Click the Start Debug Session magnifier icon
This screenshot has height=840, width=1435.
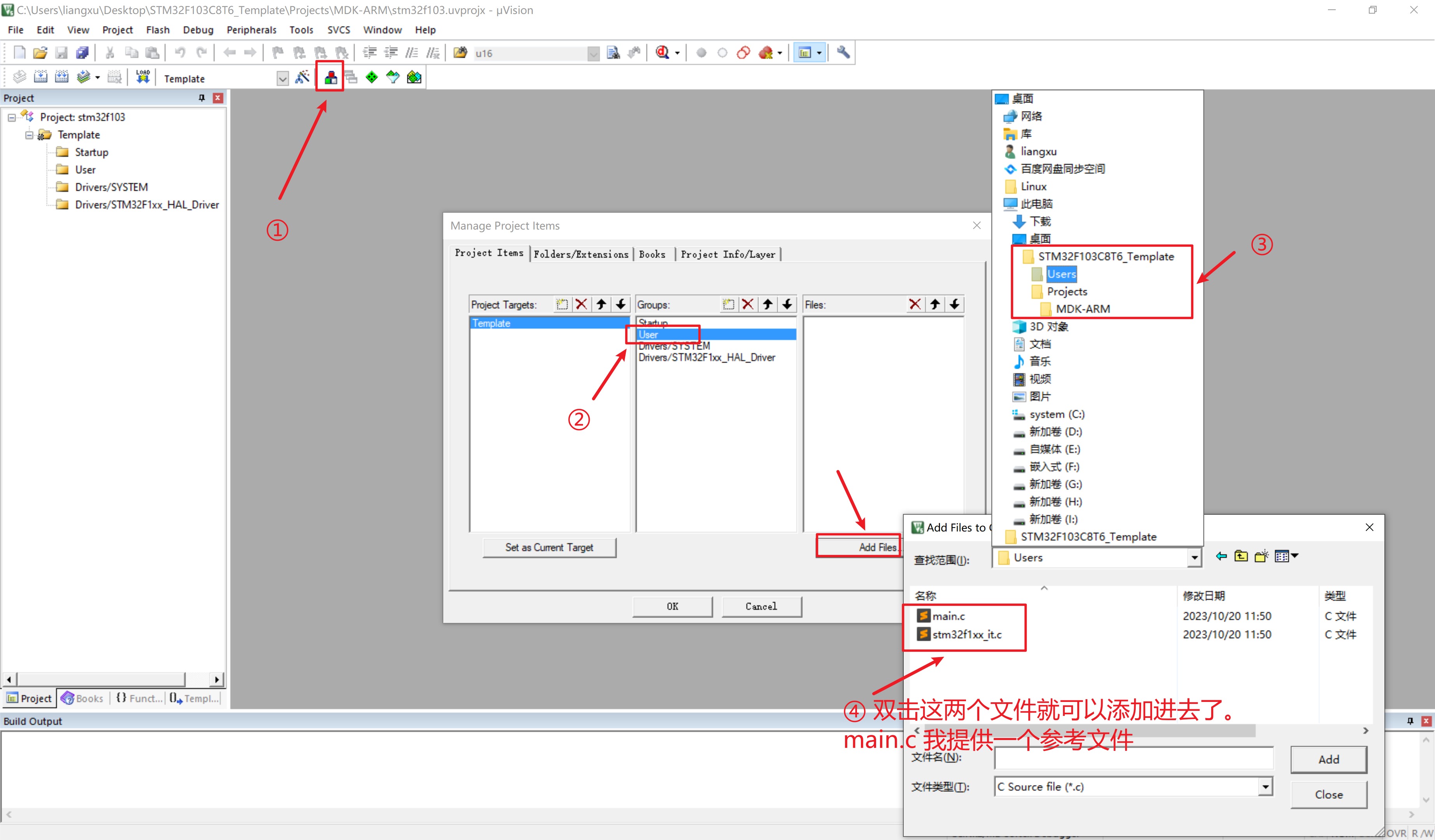(662, 53)
